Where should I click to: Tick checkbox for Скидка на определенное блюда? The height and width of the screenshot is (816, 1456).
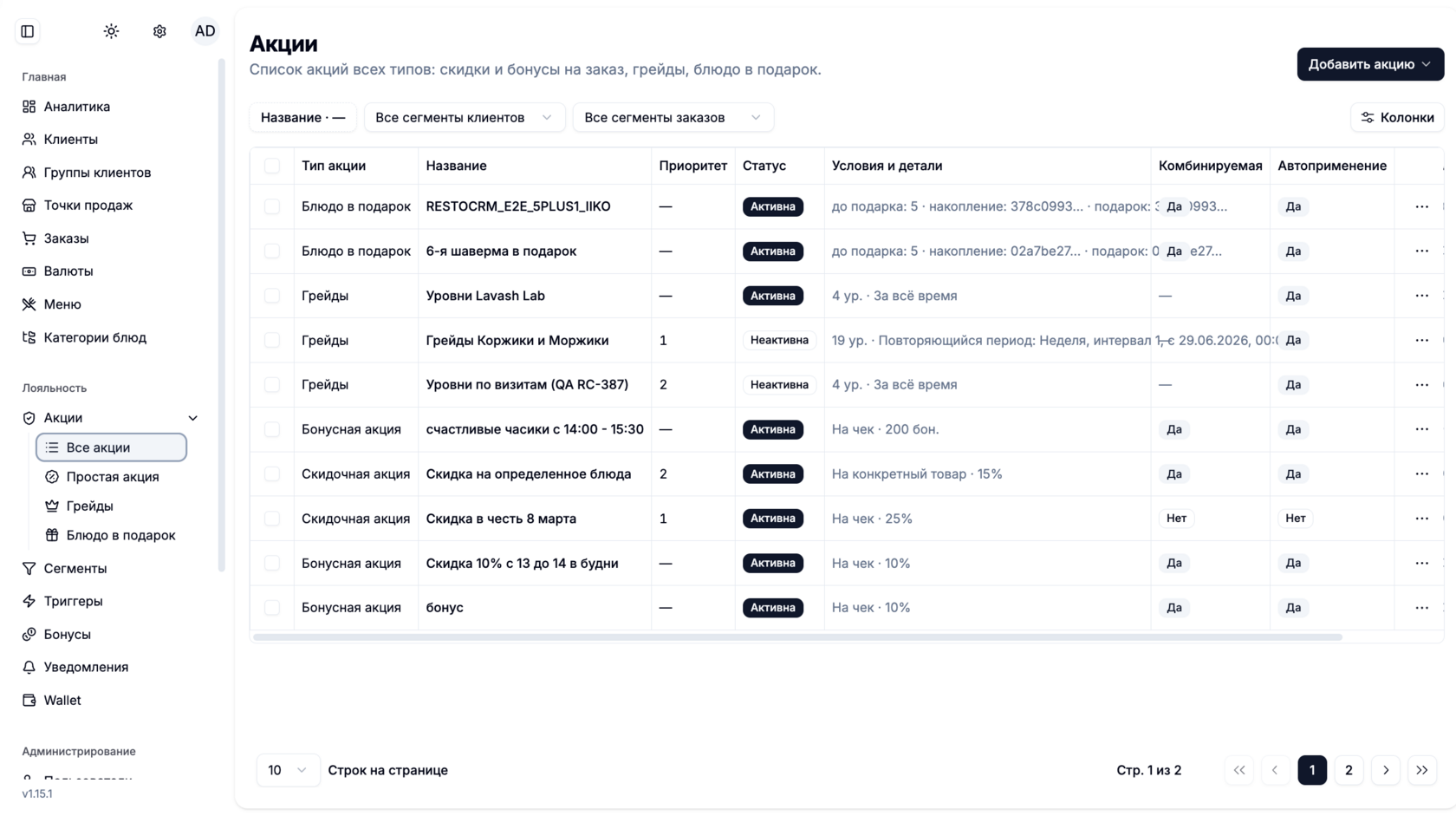click(x=272, y=474)
